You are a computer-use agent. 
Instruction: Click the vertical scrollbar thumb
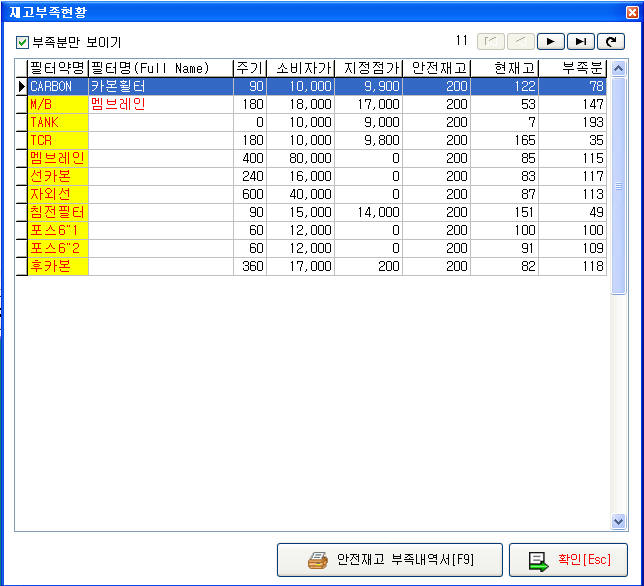(618, 186)
